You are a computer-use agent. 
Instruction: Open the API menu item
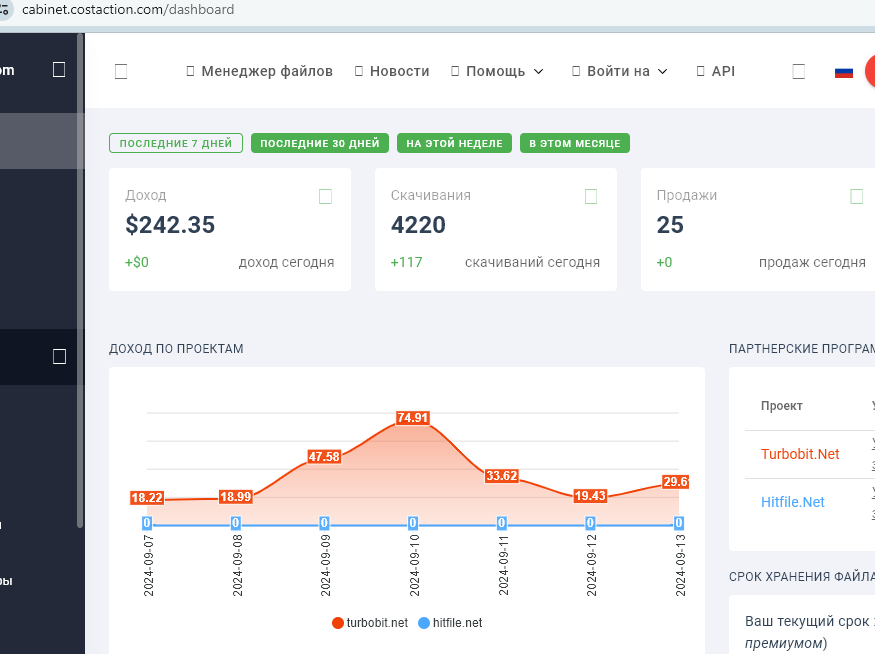coord(716,71)
